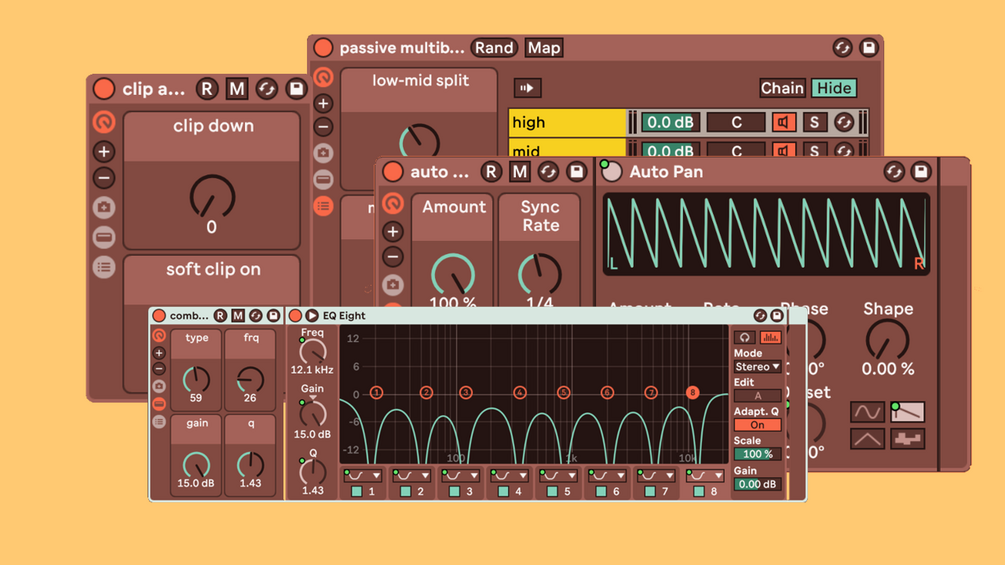1005x565 pixels.
Task: Select the high chain
Action: (x=567, y=122)
